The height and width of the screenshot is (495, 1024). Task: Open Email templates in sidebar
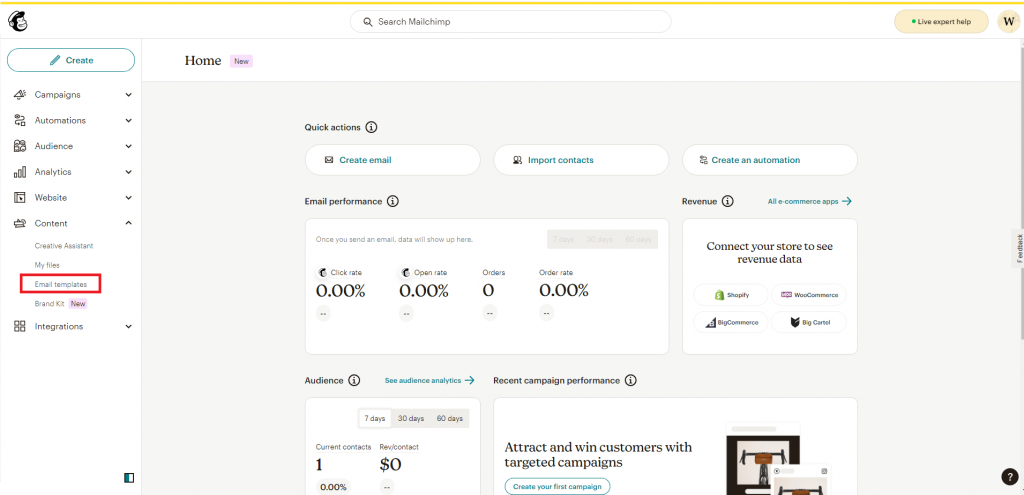point(61,285)
